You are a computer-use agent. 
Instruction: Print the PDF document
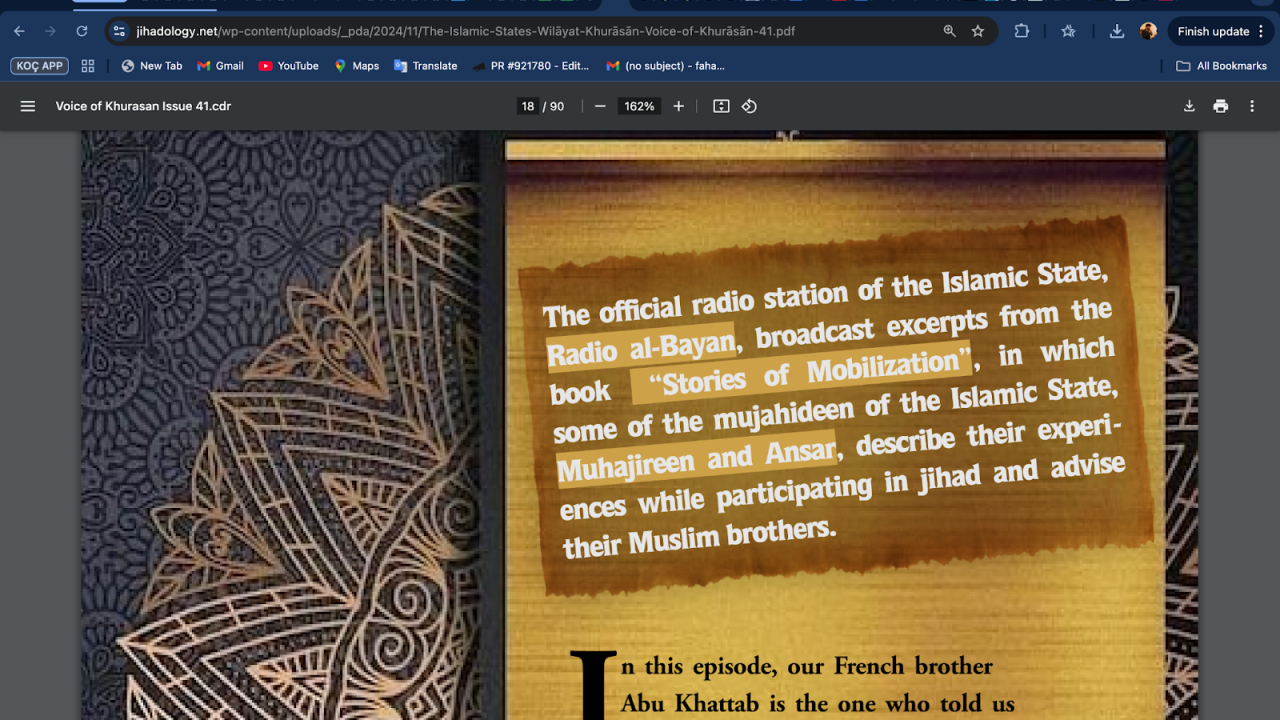coord(1220,106)
